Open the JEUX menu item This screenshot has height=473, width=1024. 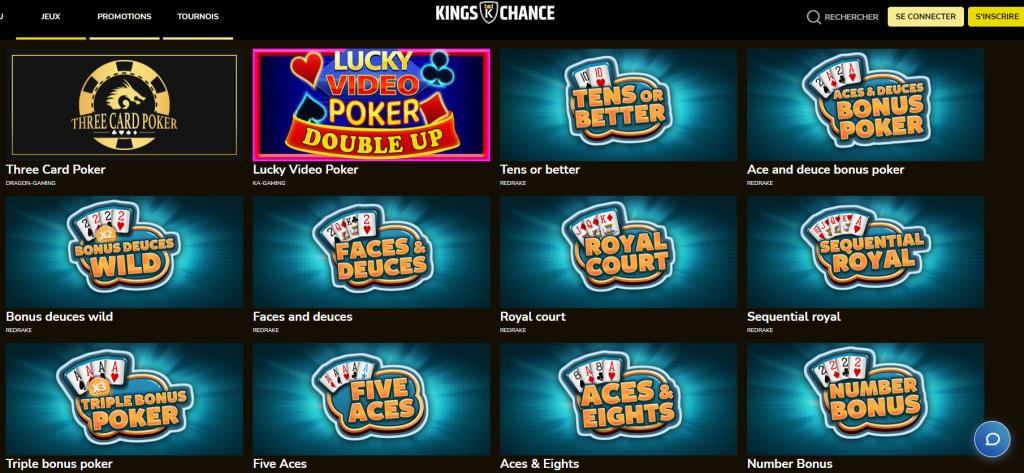pyautogui.click(x=50, y=16)
